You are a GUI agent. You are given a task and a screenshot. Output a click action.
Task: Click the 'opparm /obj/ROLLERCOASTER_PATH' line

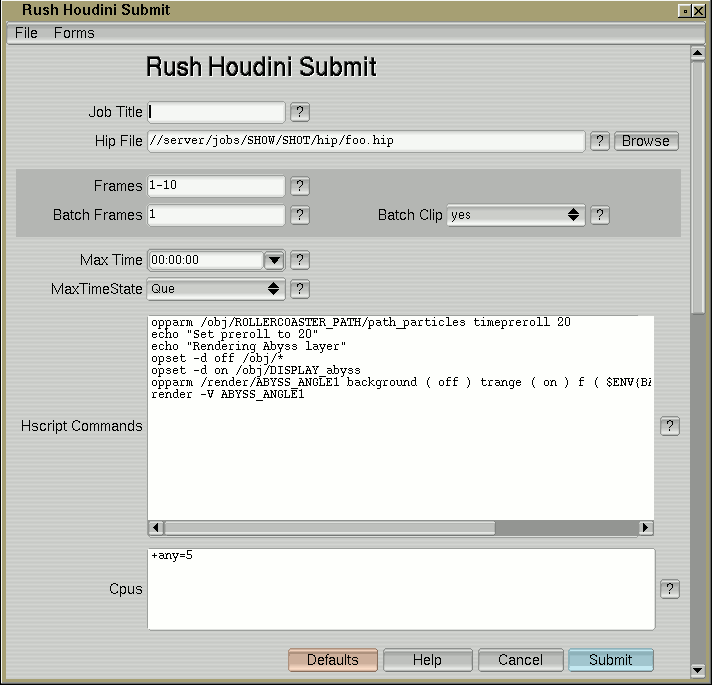(361, 322)
